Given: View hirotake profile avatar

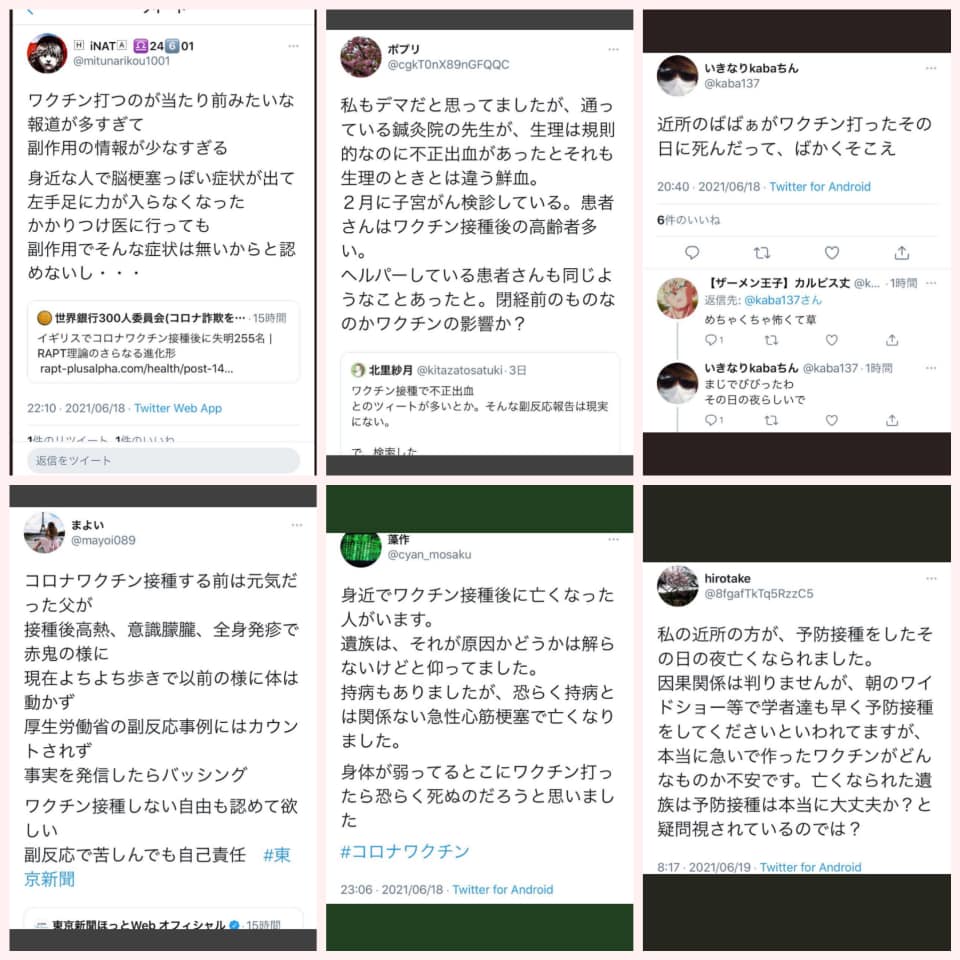Looking at the screenshot, I should [x=677, y=586].
